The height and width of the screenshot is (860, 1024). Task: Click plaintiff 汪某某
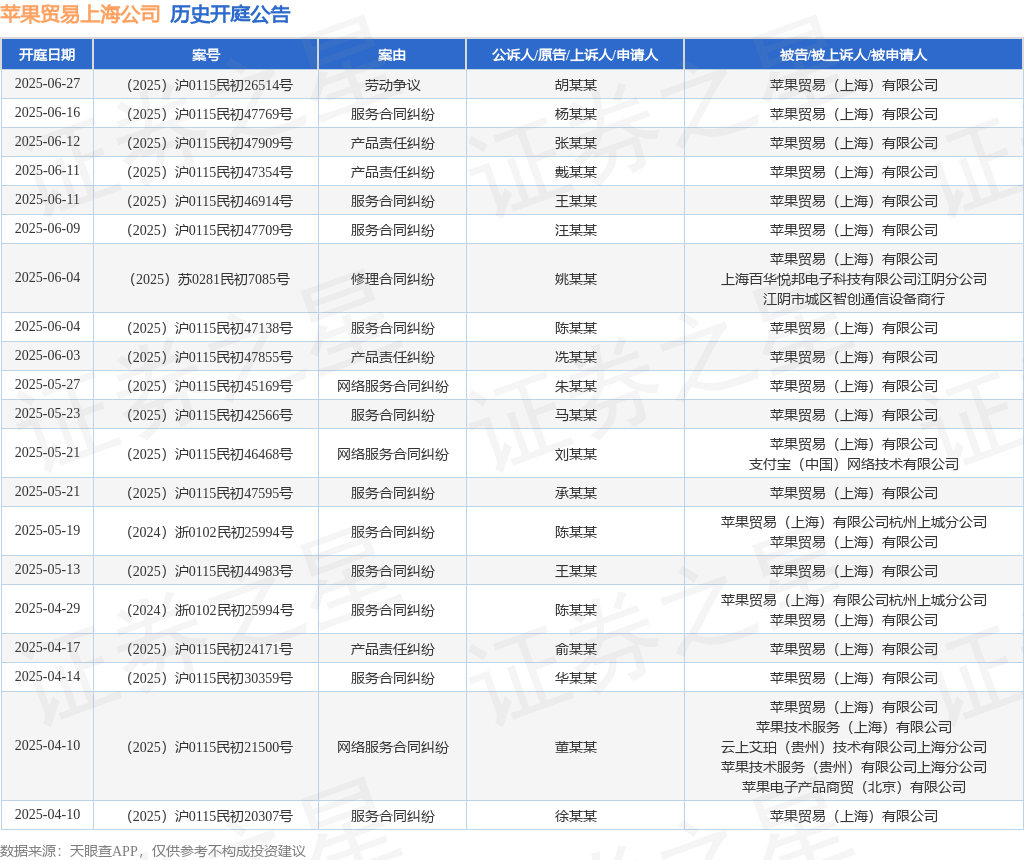coord(575,230)
